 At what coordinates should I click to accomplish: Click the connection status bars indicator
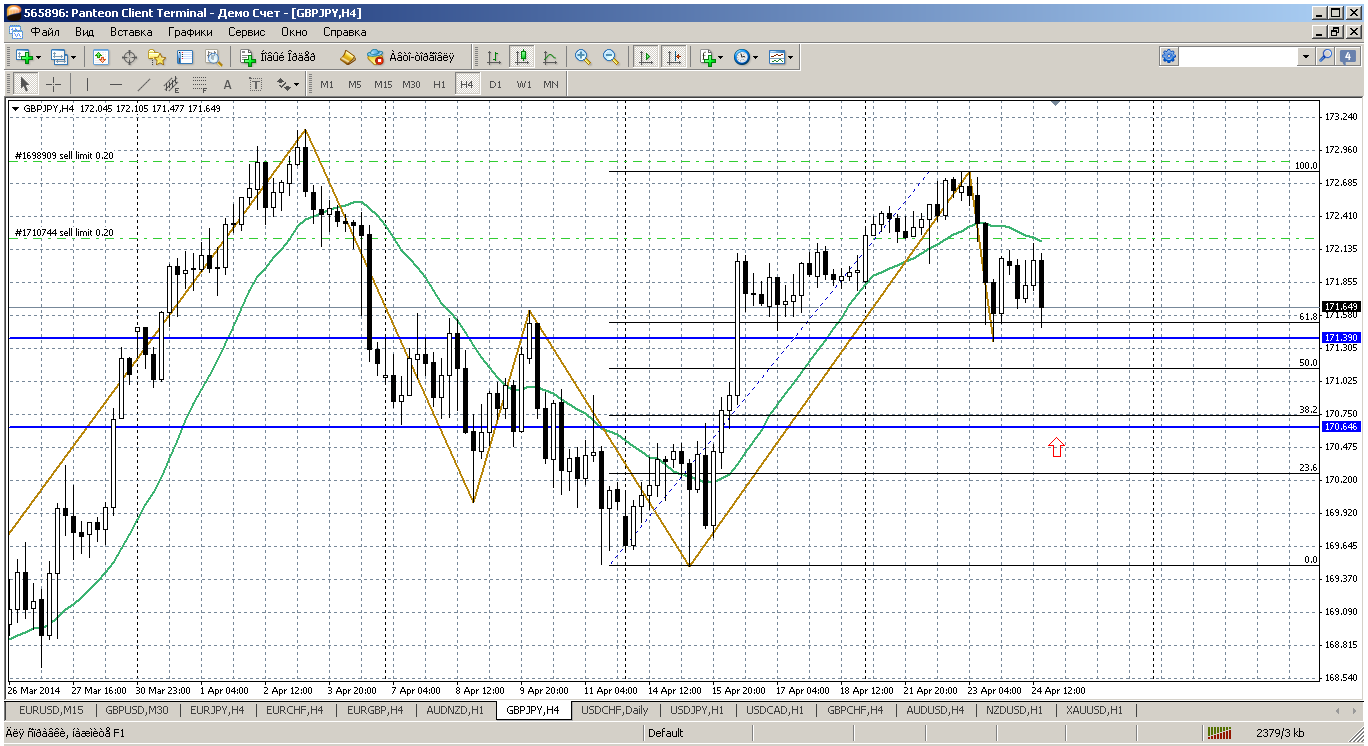pyautogui.click(x=1218, y=733)
